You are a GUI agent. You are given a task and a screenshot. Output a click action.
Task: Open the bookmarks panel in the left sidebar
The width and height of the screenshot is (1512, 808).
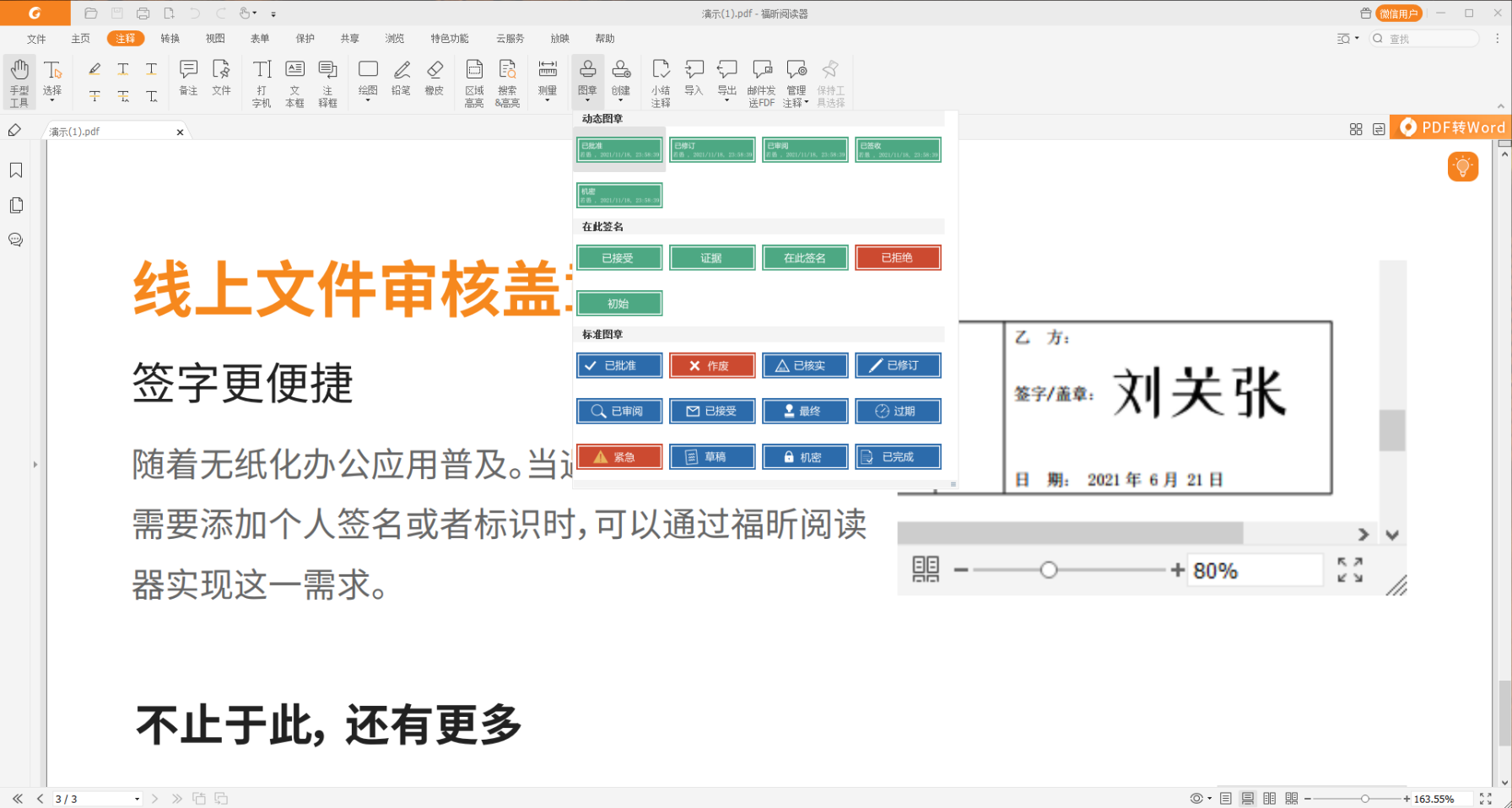(15, 170)
